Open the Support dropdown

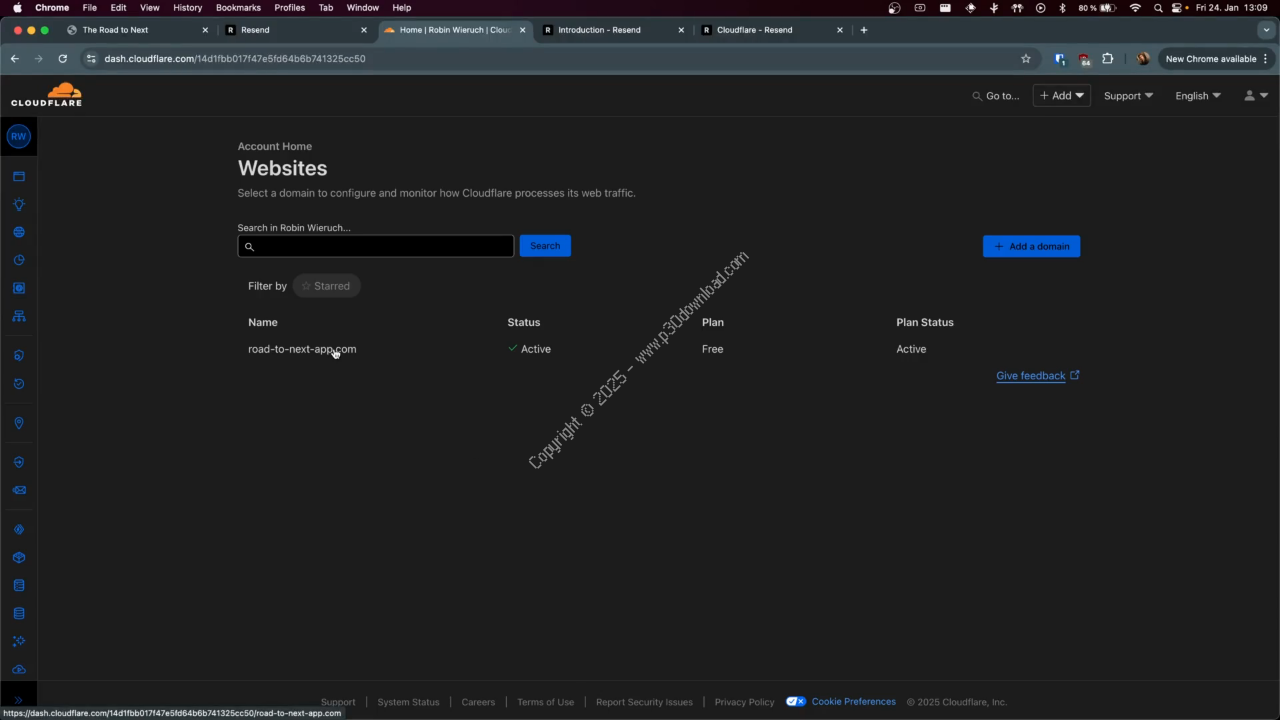1128,96
